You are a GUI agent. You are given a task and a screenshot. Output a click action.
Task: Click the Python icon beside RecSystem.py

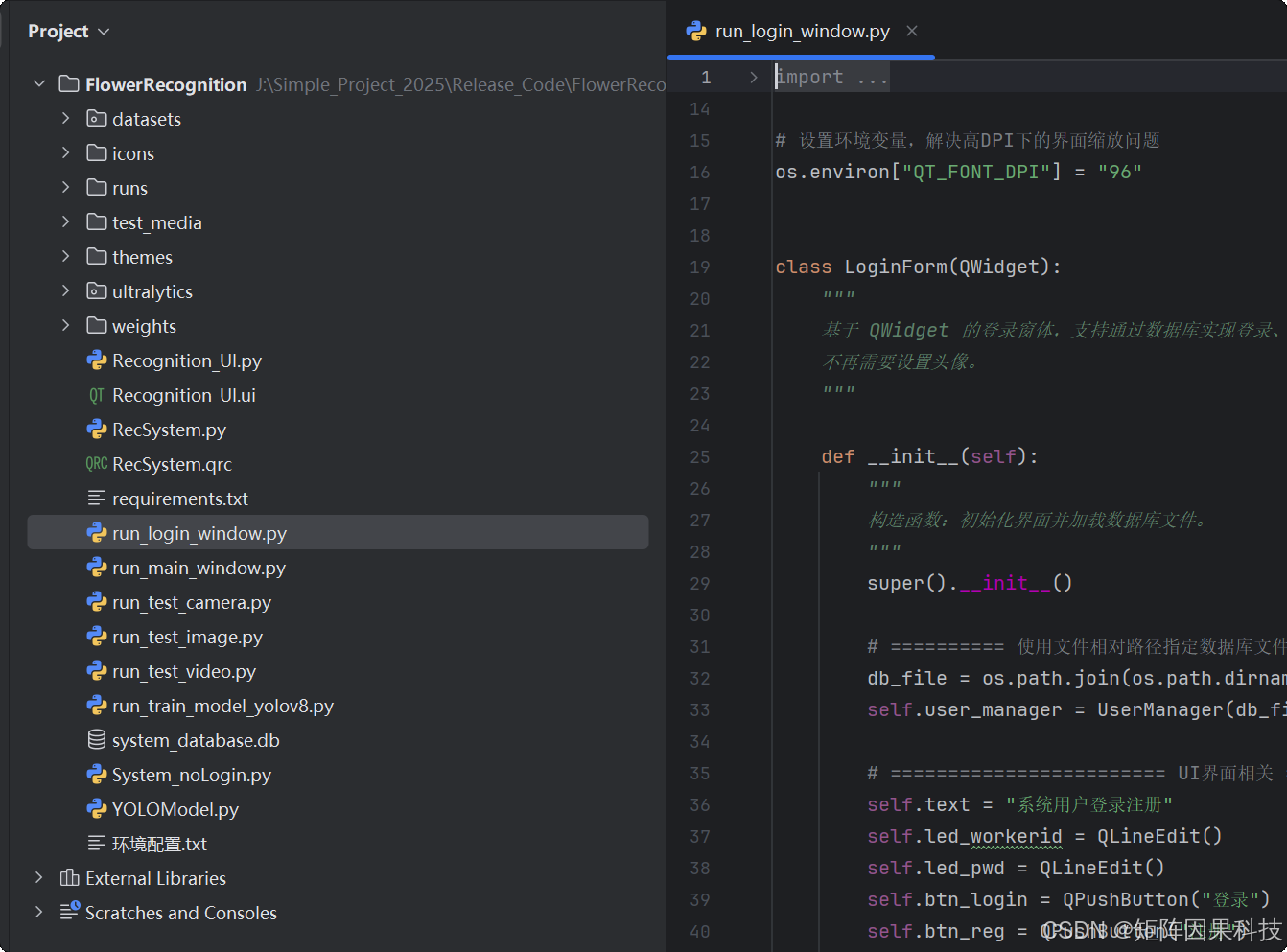[96, 430]
